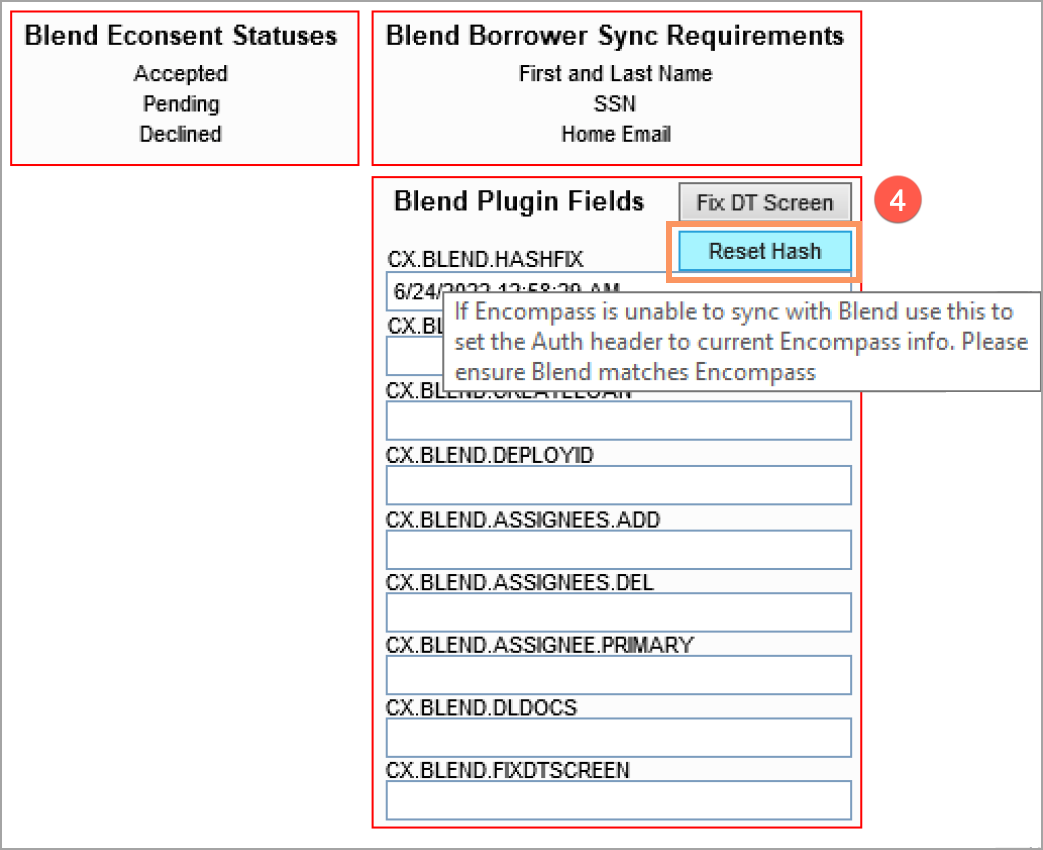Click the Blend Econsent Statuses heading

(x=181, y=35)
